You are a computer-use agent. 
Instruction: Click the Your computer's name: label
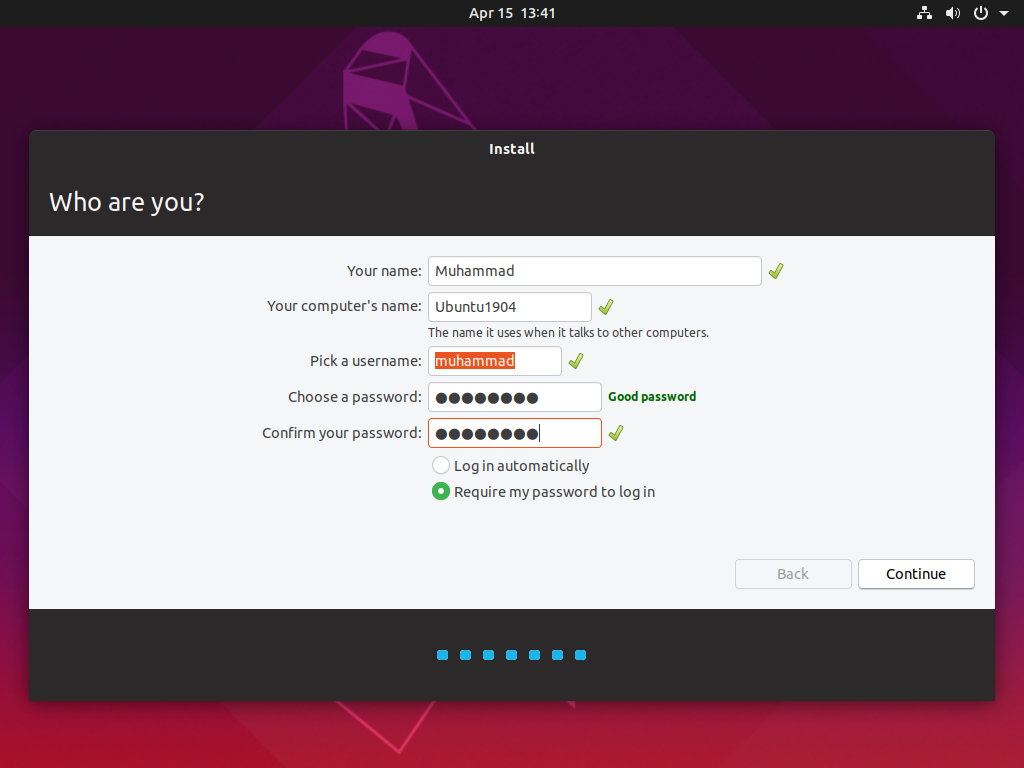click(x=344, y=306)
